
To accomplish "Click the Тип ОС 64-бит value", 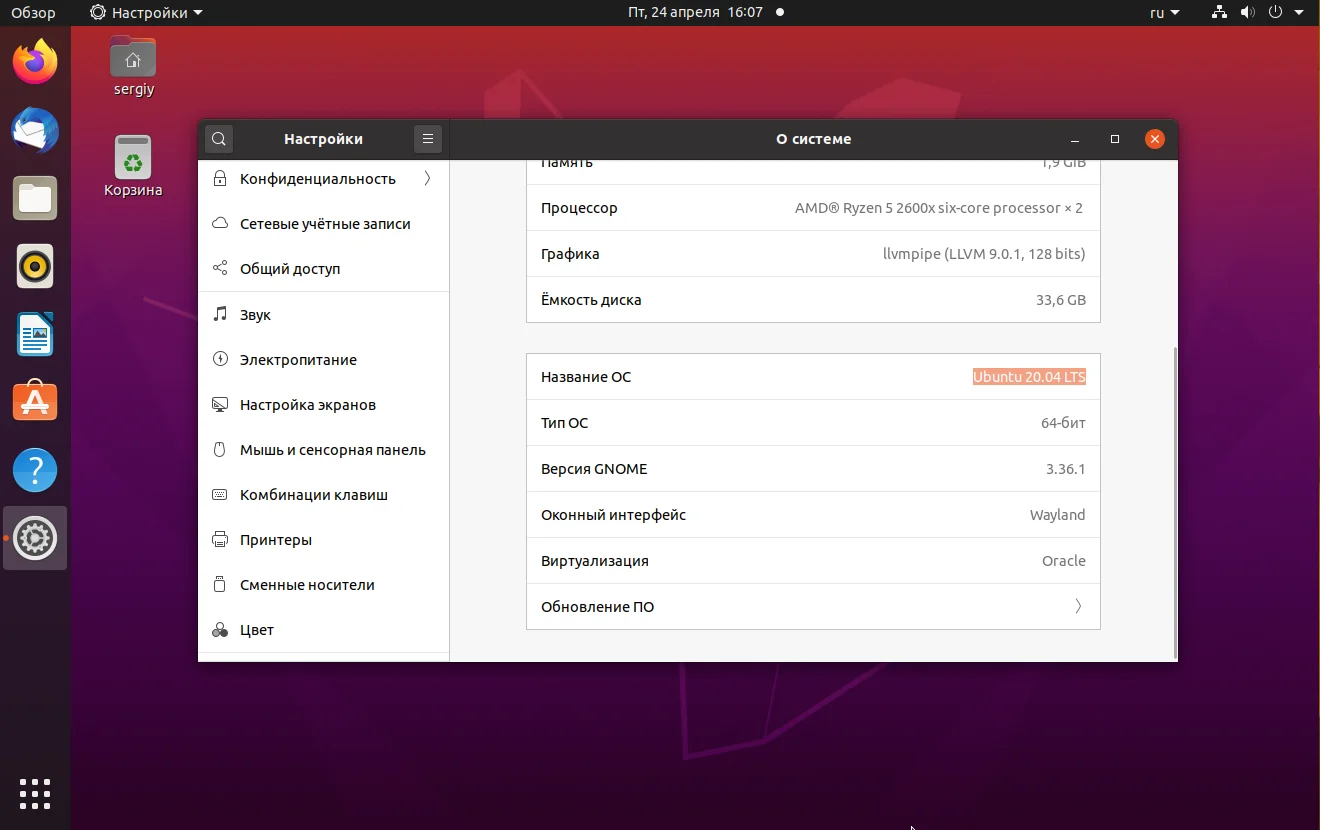I will click(1063, 423).
